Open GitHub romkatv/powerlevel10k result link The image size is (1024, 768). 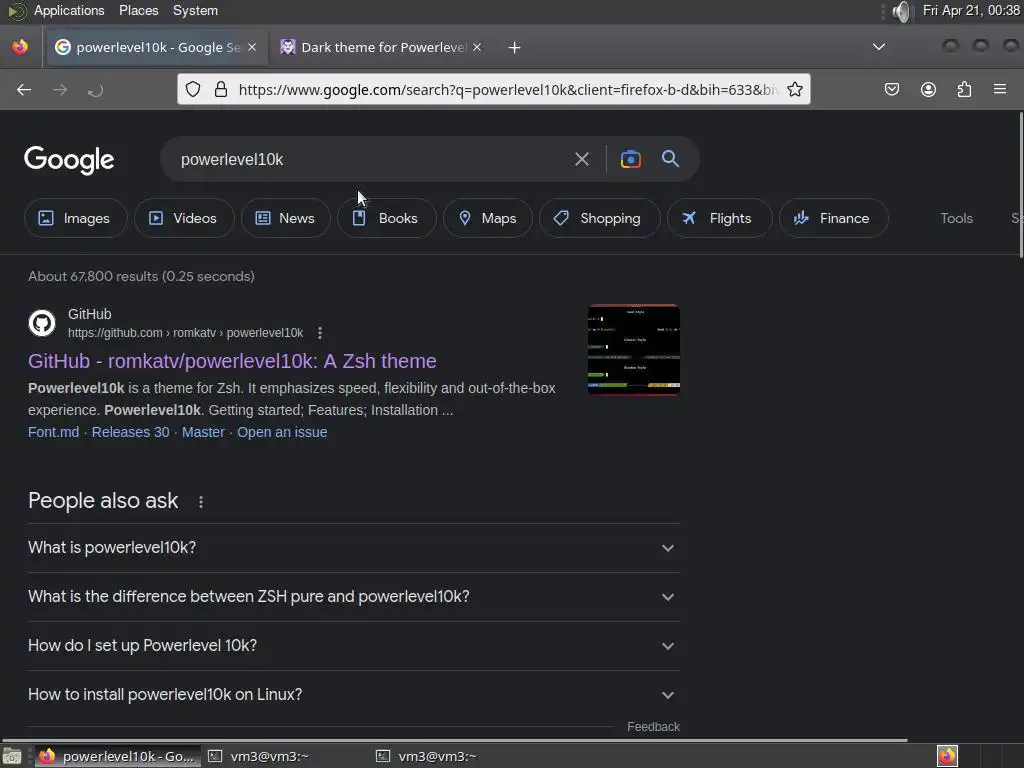pos(232,361)
